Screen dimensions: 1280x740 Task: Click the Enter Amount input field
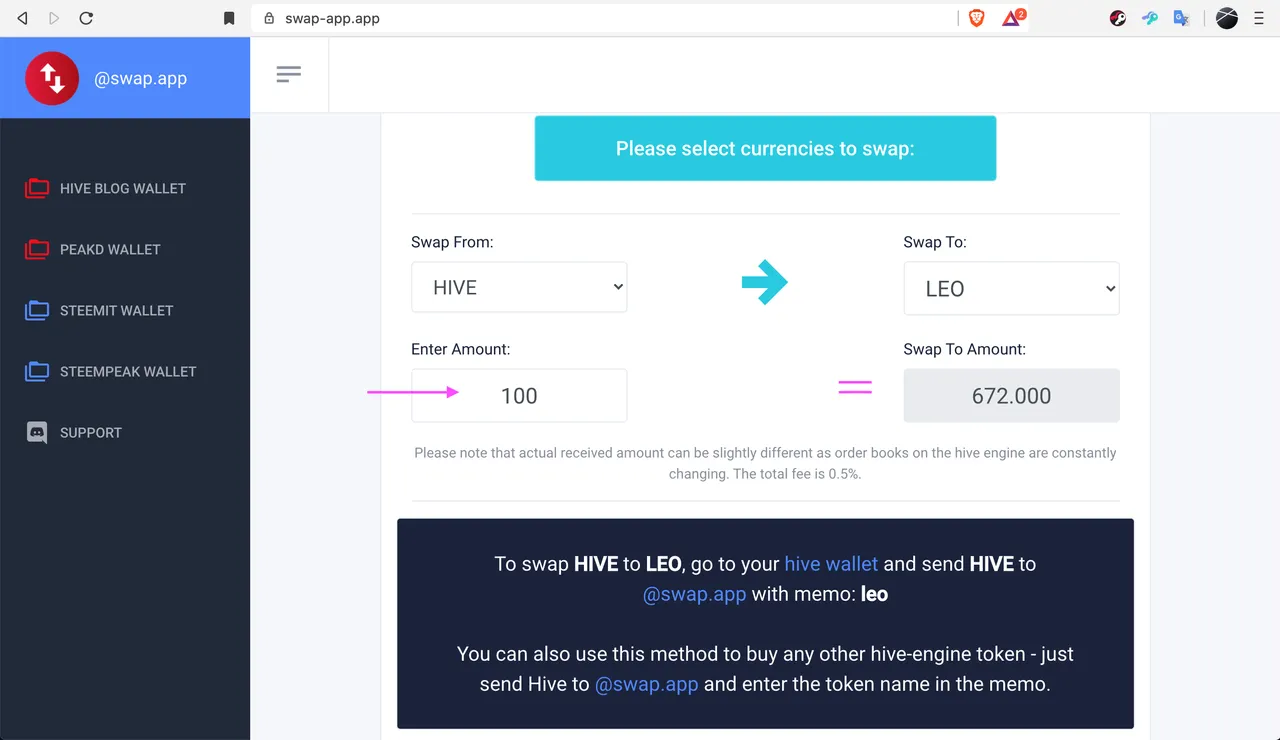(519, 395)
